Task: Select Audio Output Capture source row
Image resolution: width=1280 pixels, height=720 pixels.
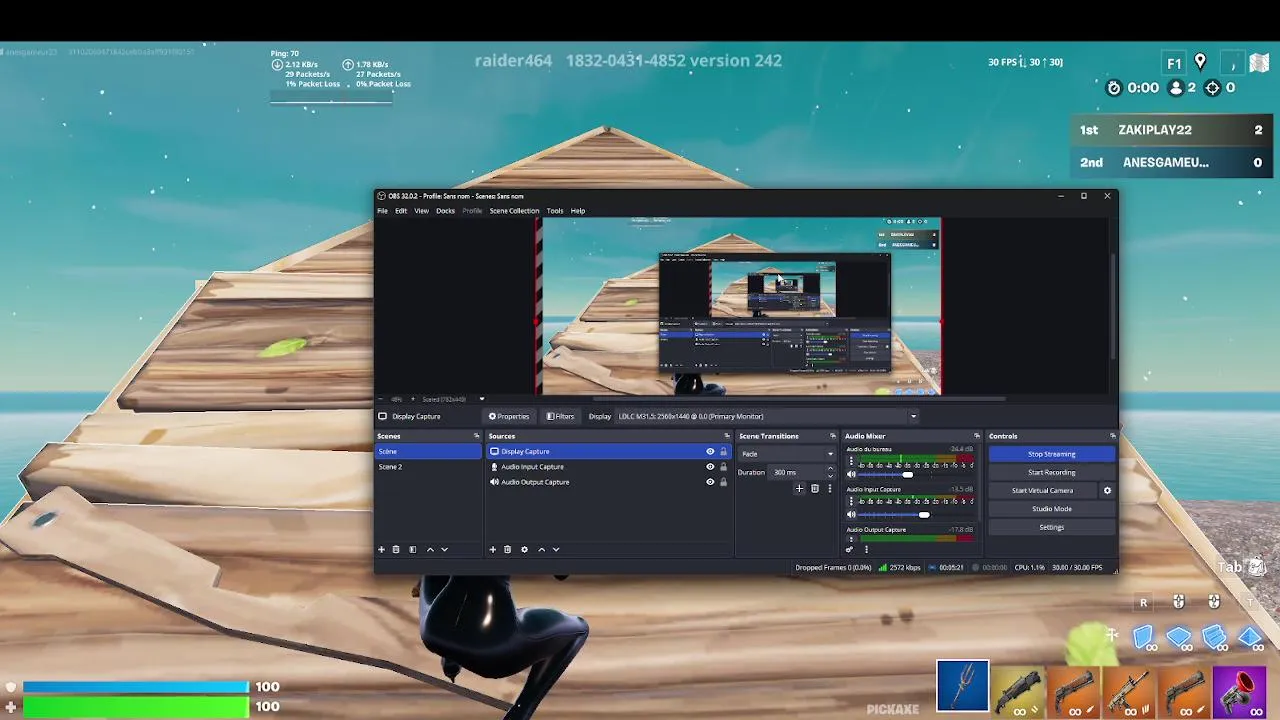Action: [x=608, y=482]
